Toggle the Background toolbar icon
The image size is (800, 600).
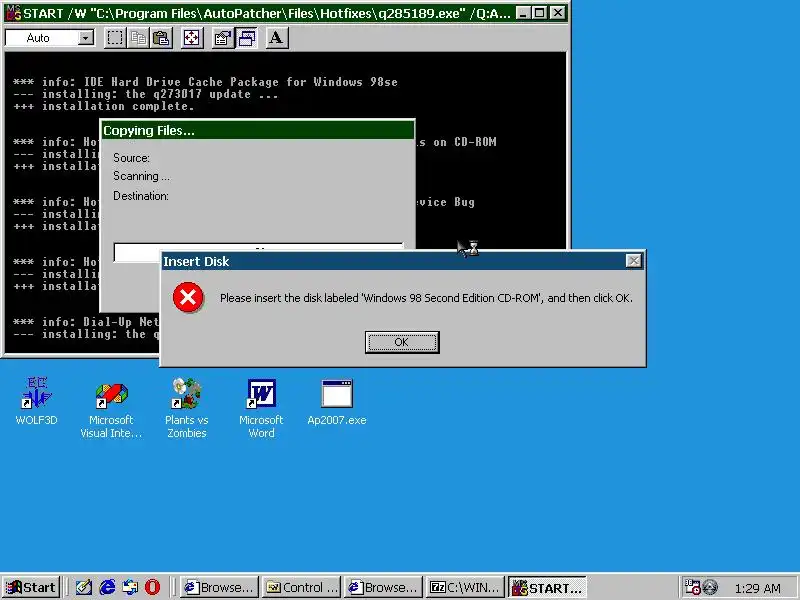246,38
